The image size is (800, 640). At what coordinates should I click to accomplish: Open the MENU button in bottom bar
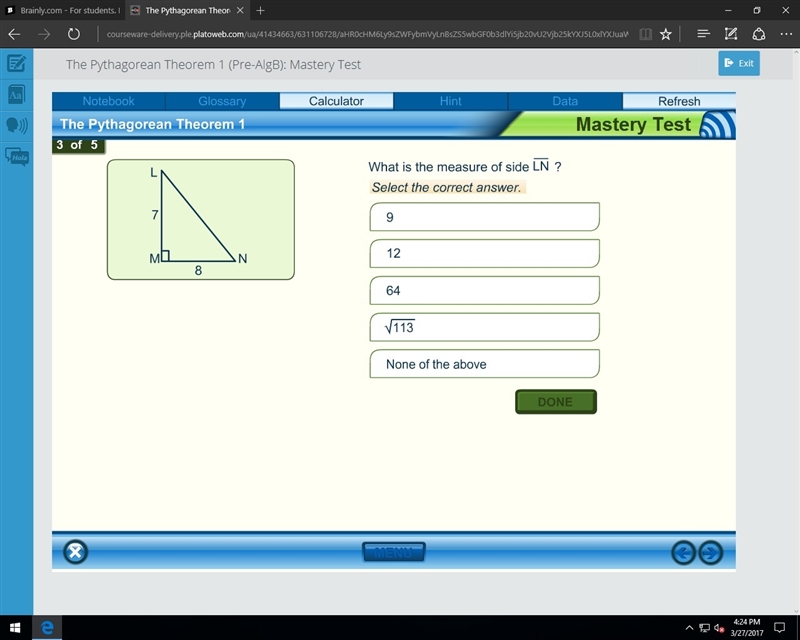393,552
